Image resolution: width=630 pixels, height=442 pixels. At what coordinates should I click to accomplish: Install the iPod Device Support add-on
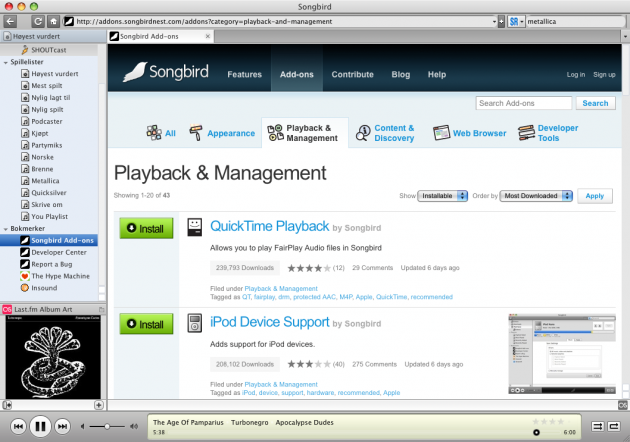tap(146, 324)
